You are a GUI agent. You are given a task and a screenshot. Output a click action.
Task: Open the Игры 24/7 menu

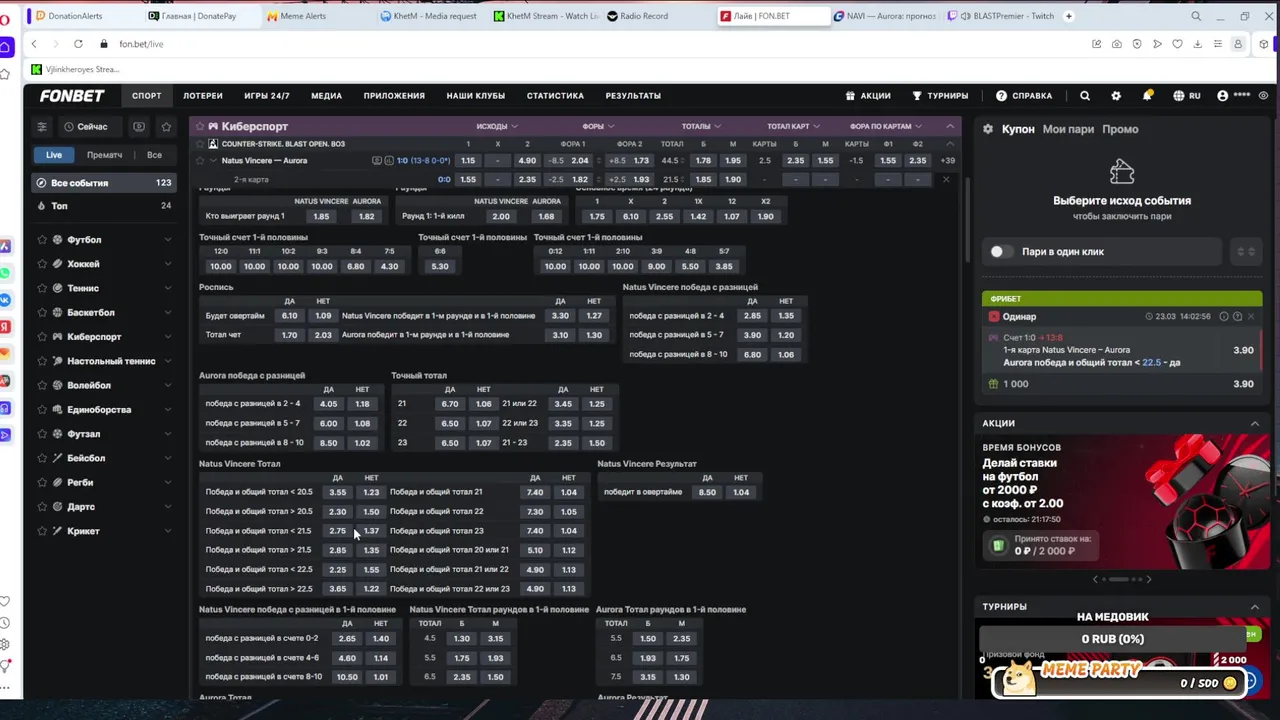pyautogui.click(x=267, y=96)
